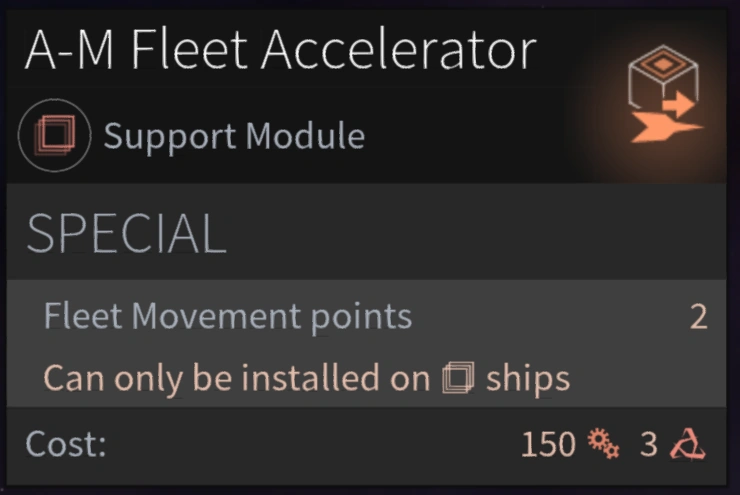Click the ship hull icon before 'ships'
The width and height of the screenshot is (740, 495).
point(458,378)
